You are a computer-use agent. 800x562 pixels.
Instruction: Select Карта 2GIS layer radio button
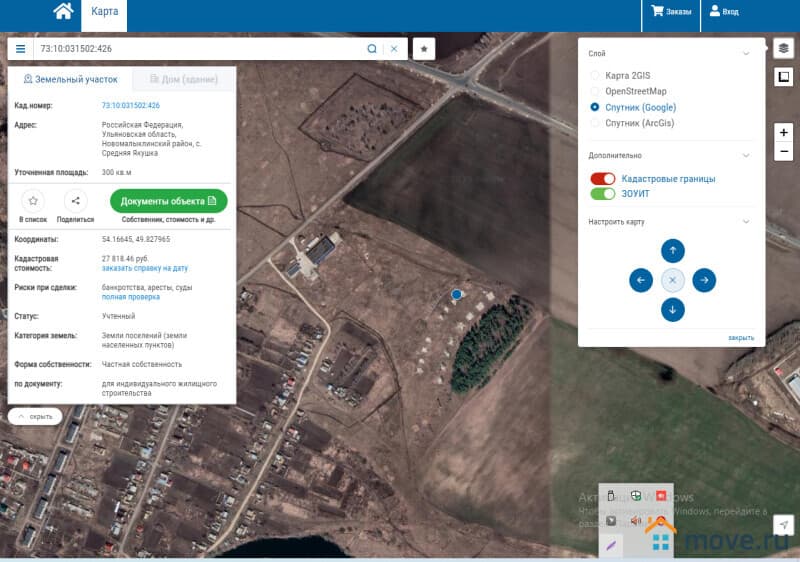[595, 76]
